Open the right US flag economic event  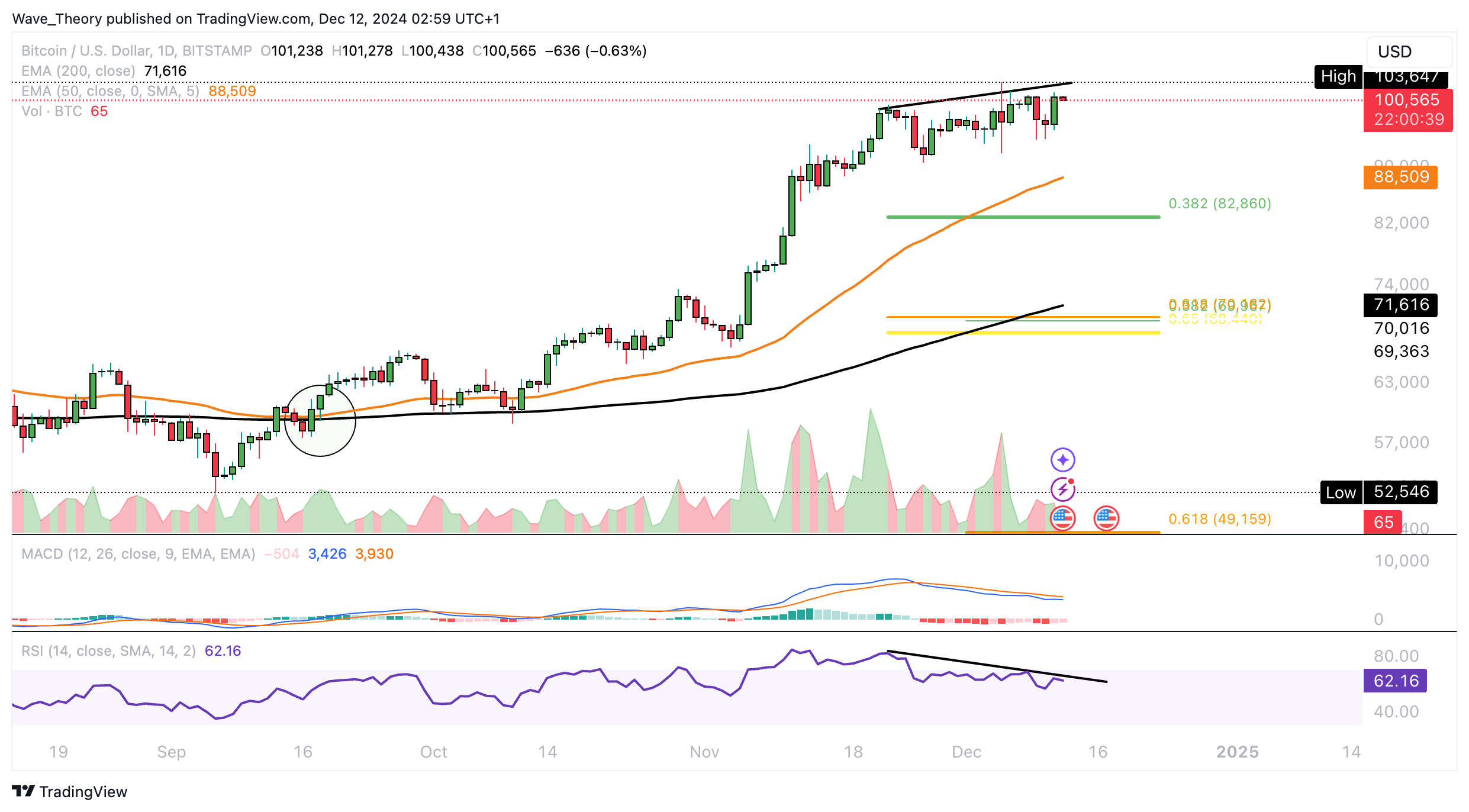[x=1106, y=519]
